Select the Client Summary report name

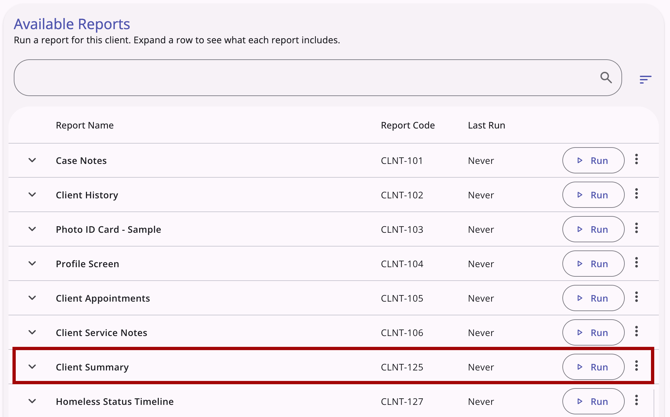(92, 367)
